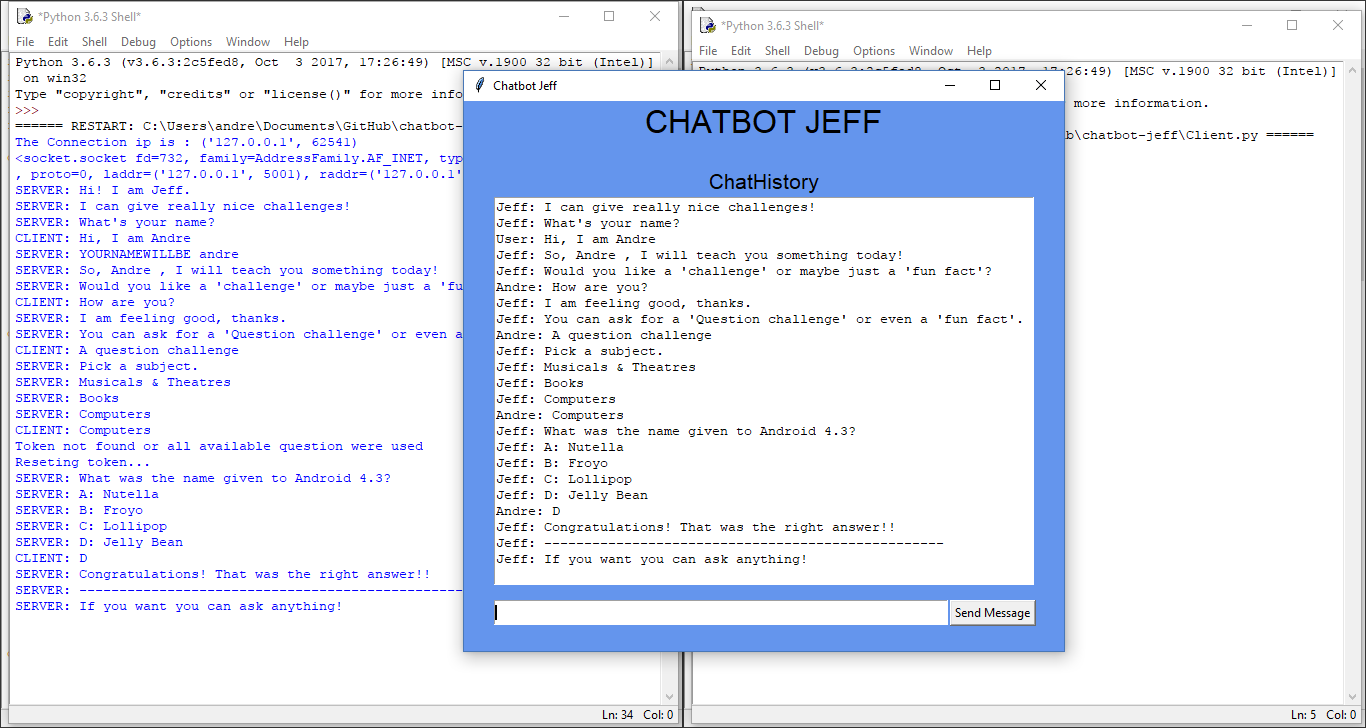Click shell line 'SERVER: Books'
1366x728 pixels.
(67, 398)
